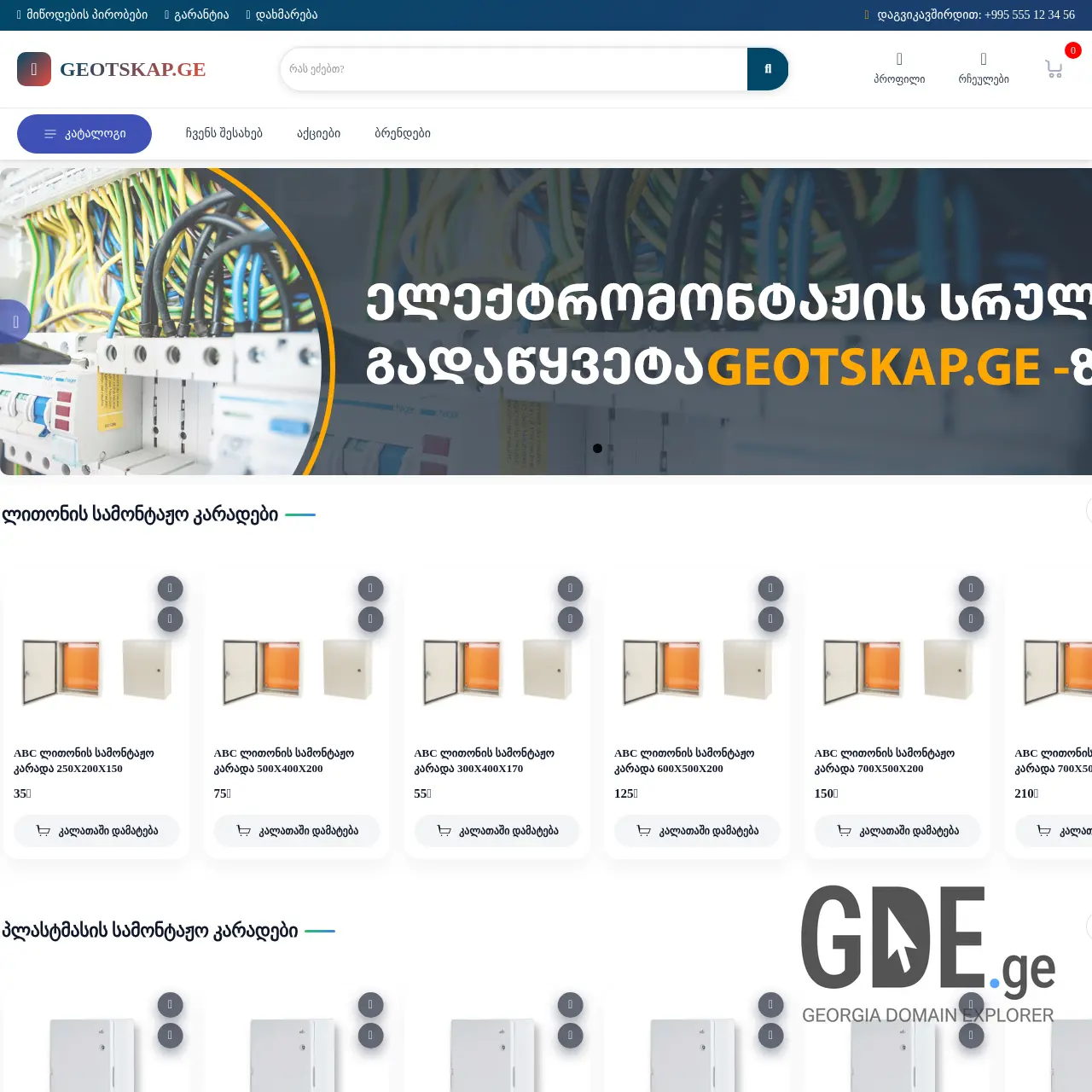Image resolution: width=1092 pixels, height=1092 pixels.
Task: Click the previous slide arrow chevron
Action: pyautogui.click(x=15, y=322)
